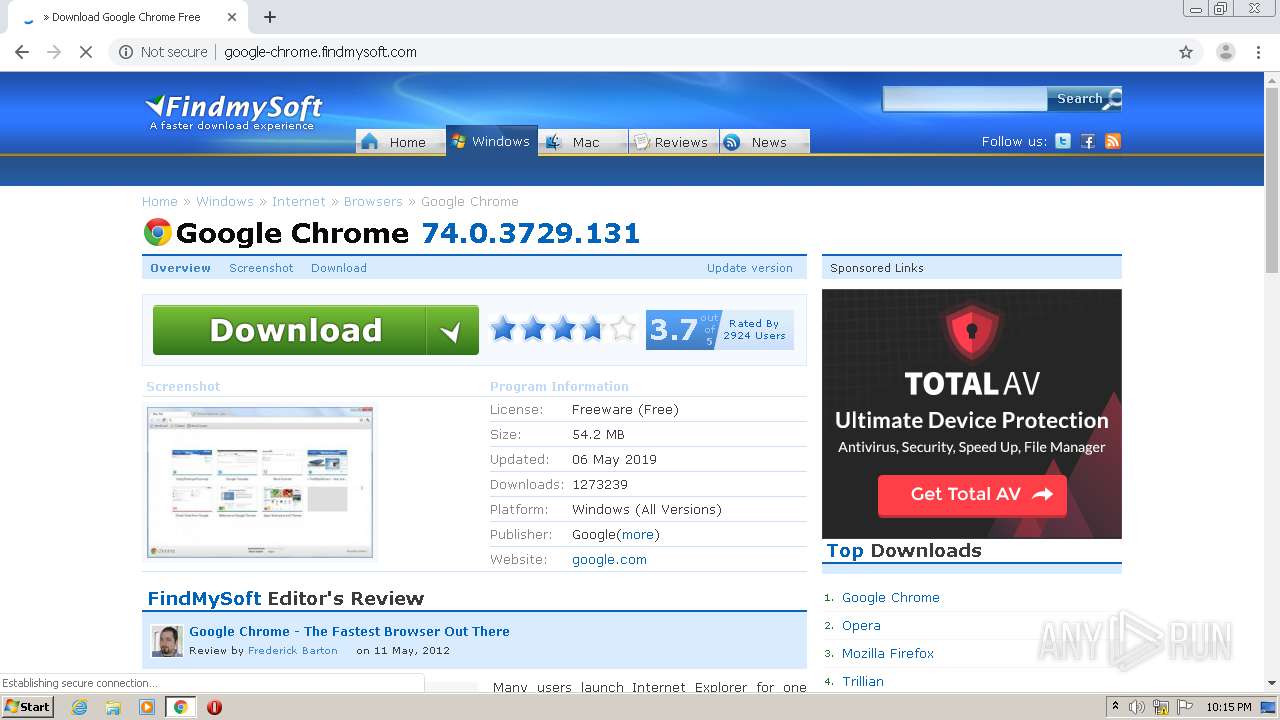Click inside the site search field
The image size is (1280, 720).
coord(965,98)
